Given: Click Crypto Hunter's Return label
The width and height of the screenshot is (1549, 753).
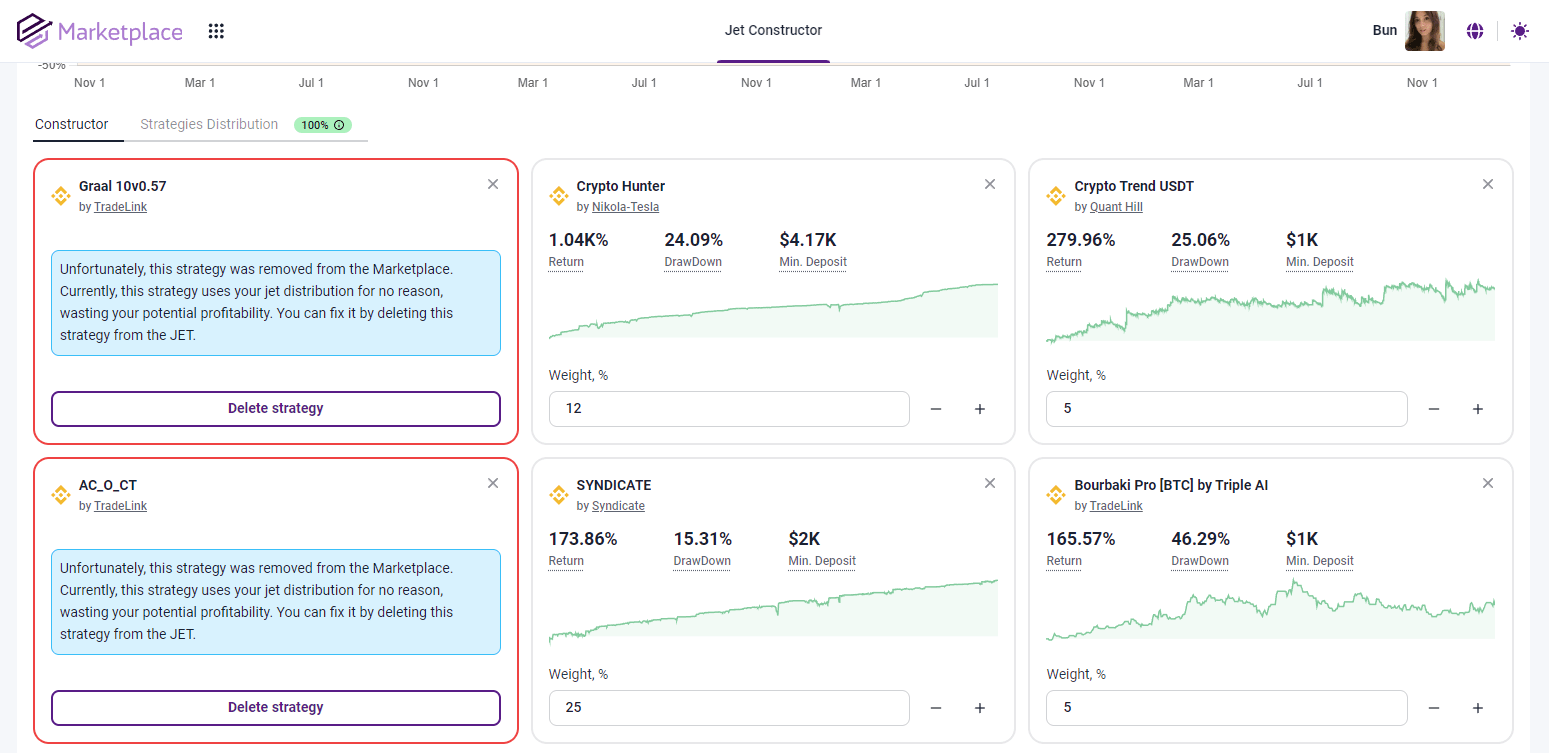Looking at the screenshot, I should (x=566, y=262).
